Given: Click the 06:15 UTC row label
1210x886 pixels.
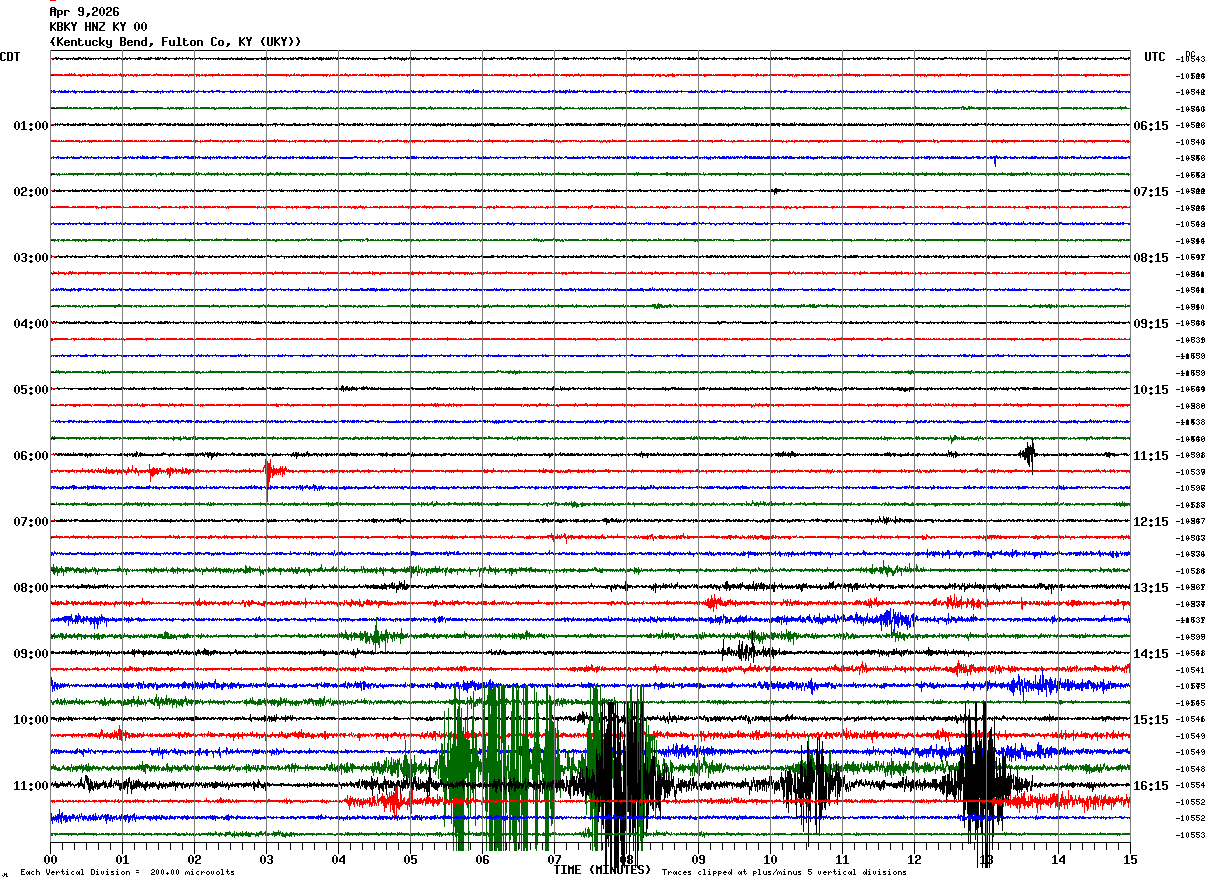Looking at the screenshot, I should coord(1151,126).
